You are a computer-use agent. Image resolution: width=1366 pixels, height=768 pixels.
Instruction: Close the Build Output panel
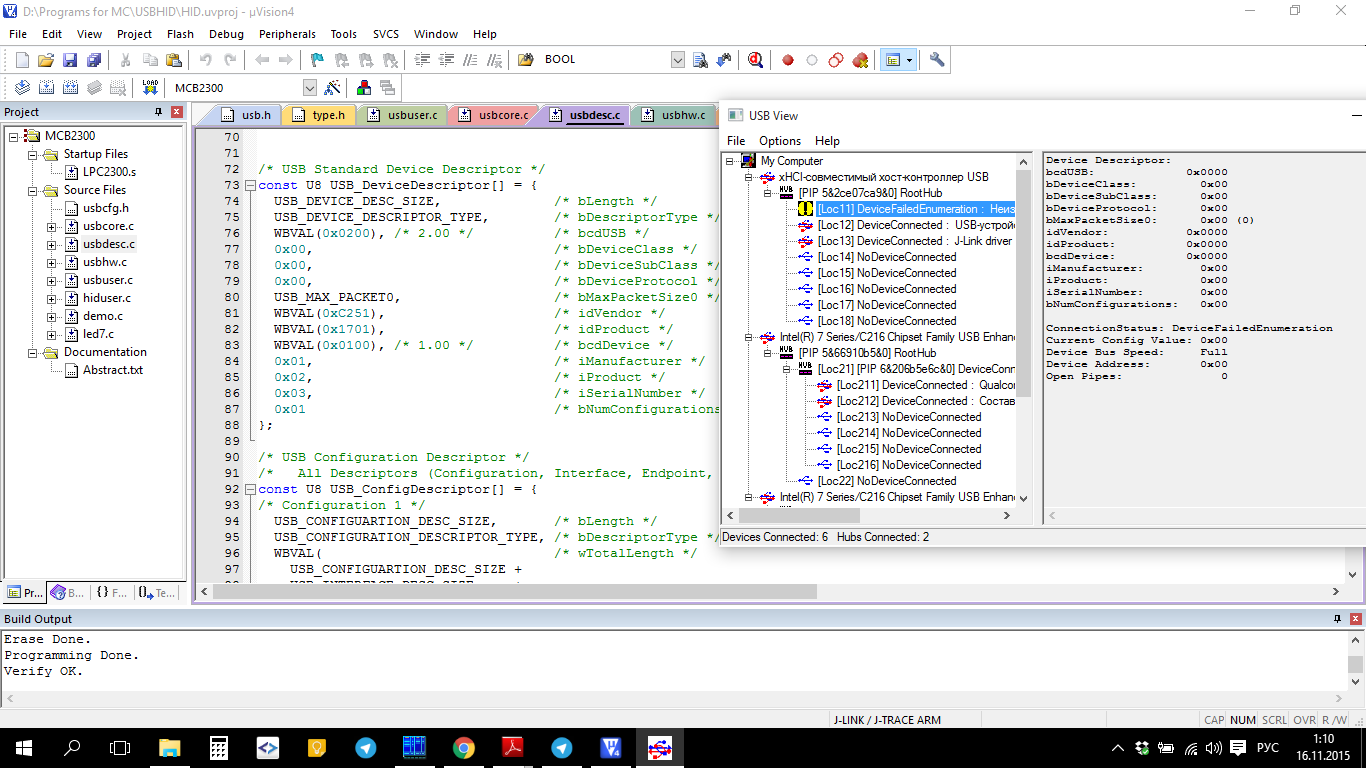tap(1356, 620)
